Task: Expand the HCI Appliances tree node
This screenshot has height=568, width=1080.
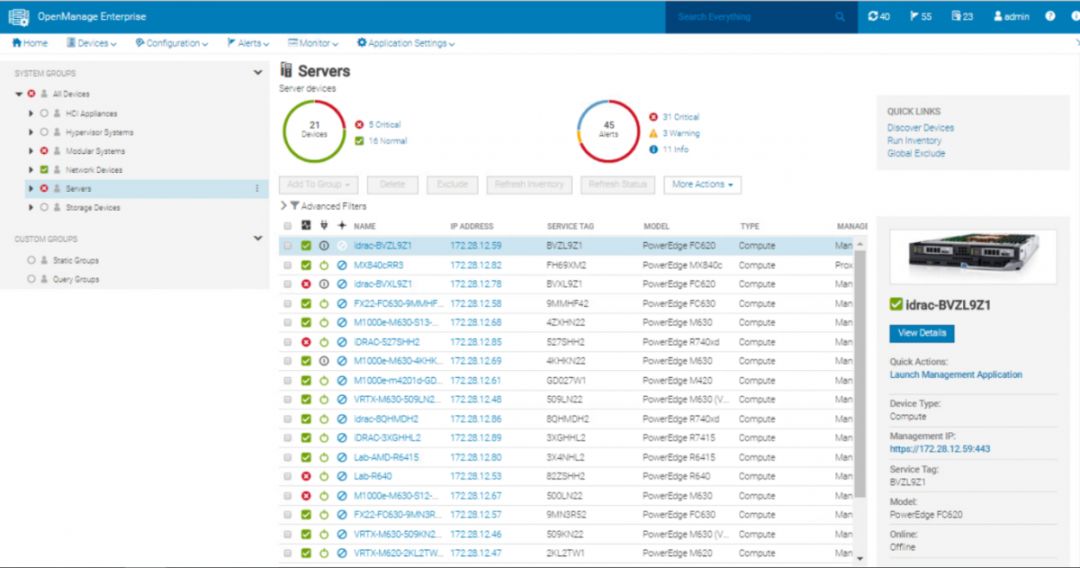Action: [30, 113]
